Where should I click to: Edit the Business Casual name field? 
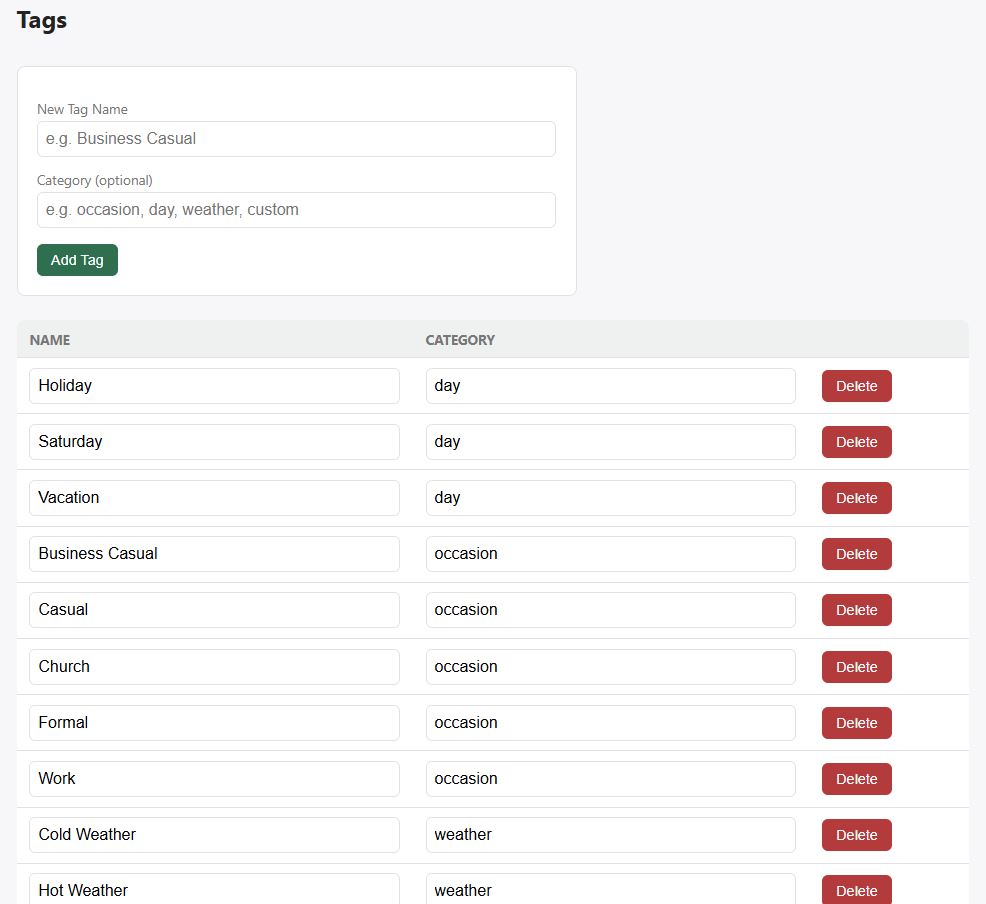point(214,554)
